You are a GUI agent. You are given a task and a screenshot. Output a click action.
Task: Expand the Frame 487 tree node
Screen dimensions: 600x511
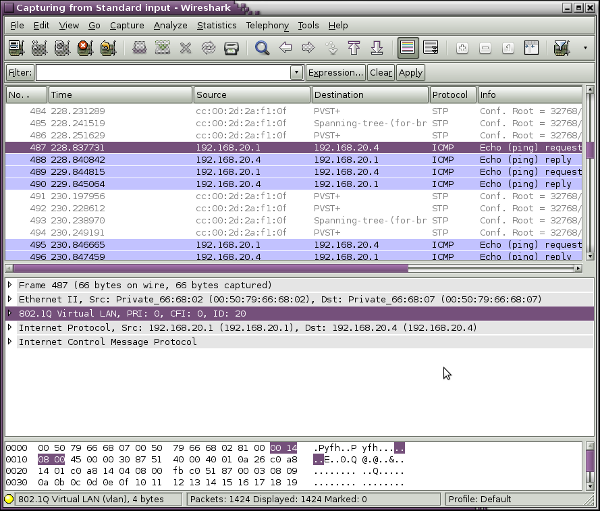click(x=10, y=285)
